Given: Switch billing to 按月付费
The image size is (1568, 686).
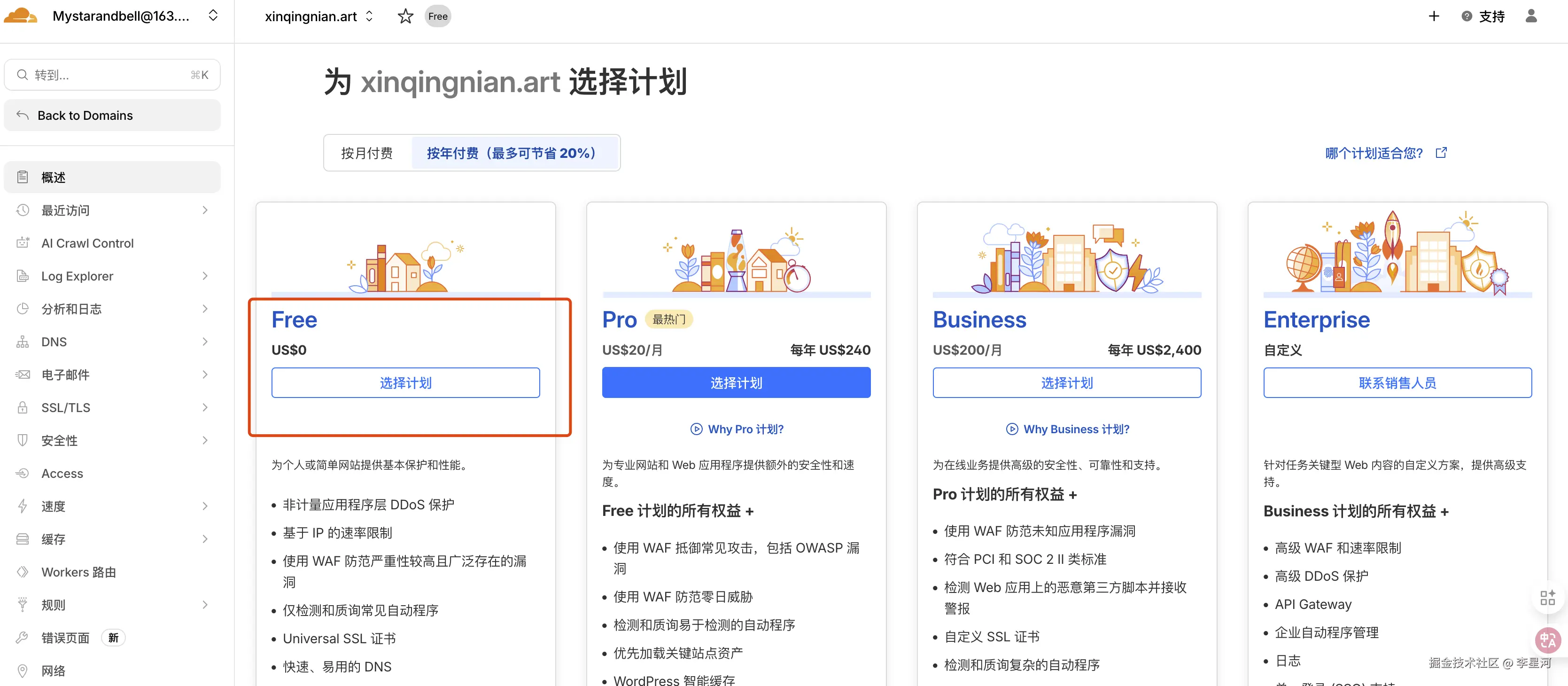Looking at the screenshot, I should tap(367, 153).
